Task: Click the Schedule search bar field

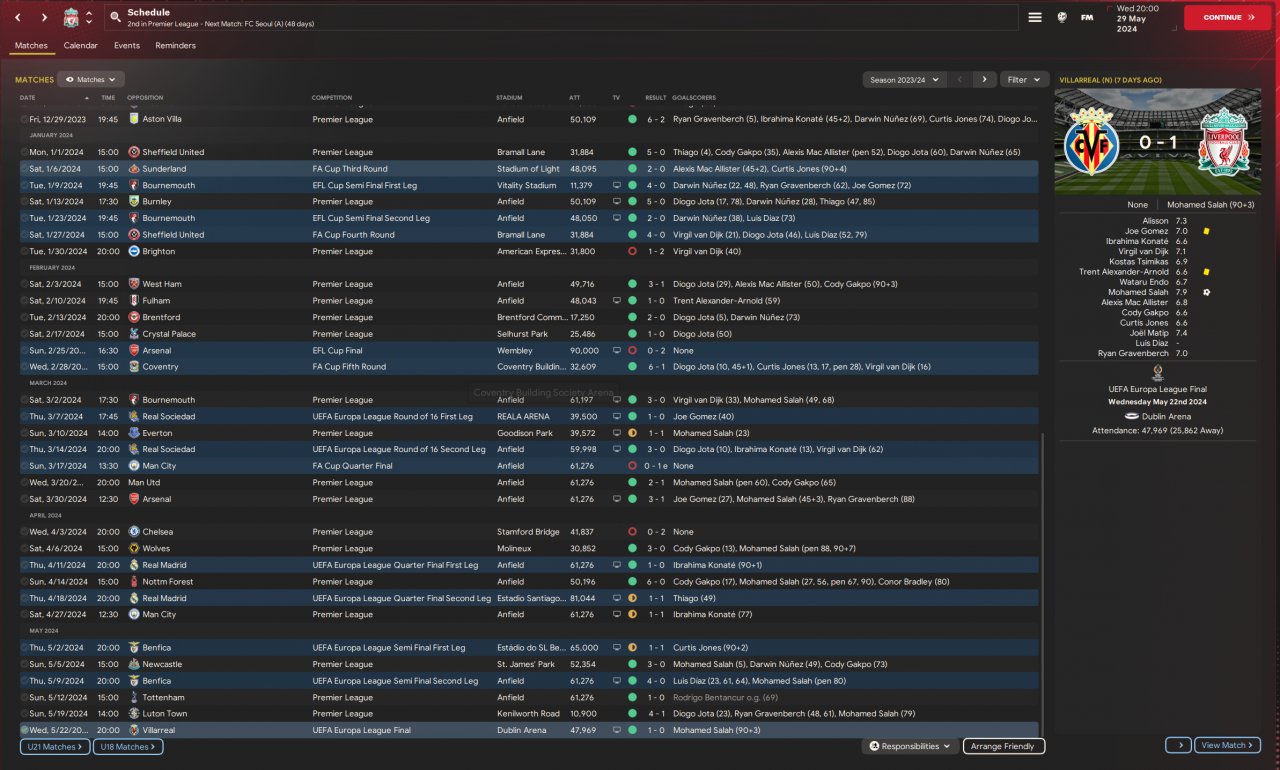Action: (x=560, y=18)
